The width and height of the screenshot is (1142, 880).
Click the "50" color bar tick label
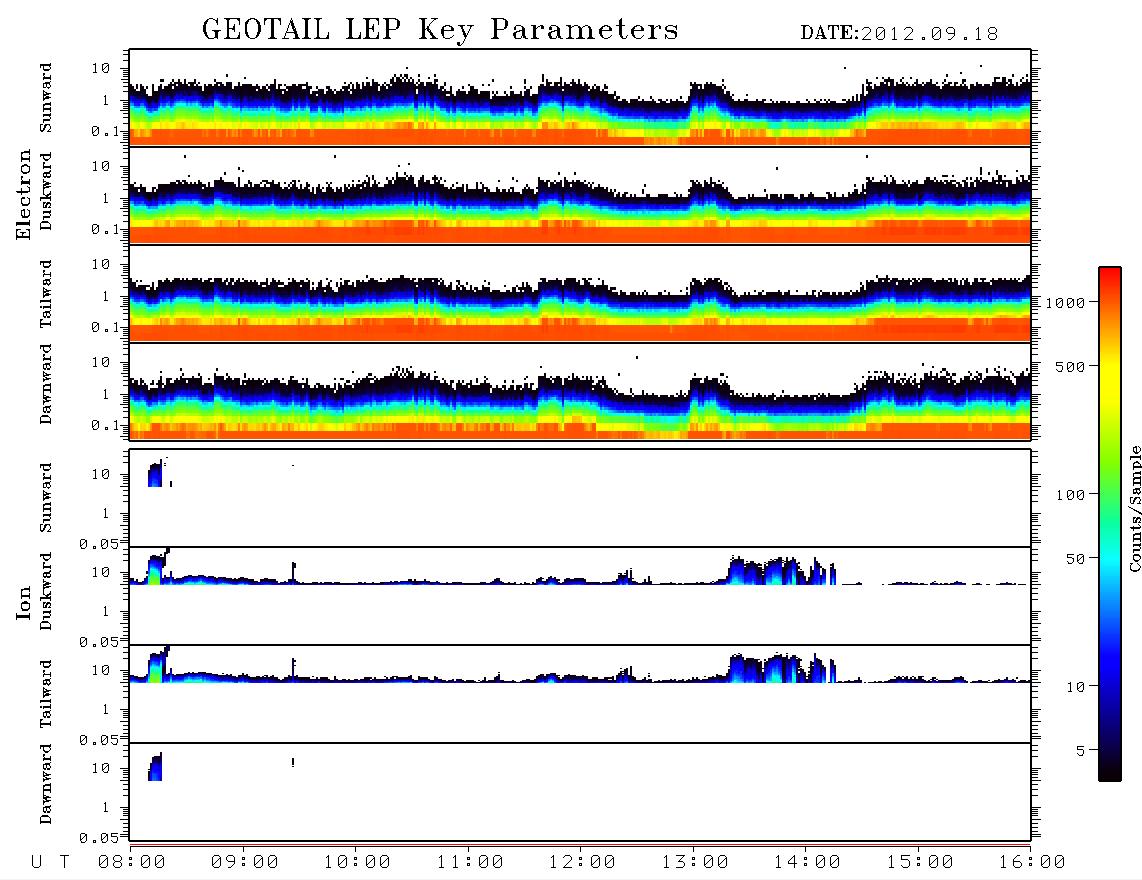1076,559
